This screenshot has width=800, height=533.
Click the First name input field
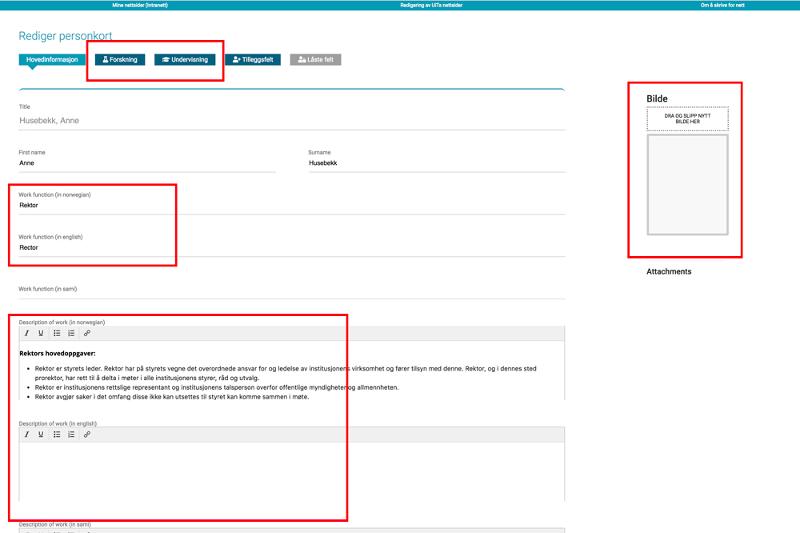point(147,162)
